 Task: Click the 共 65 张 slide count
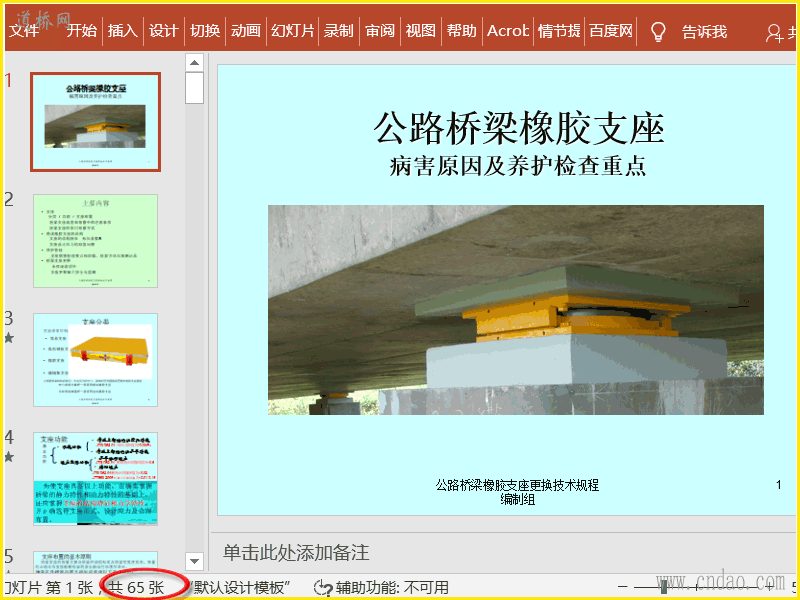coord(137,587)
